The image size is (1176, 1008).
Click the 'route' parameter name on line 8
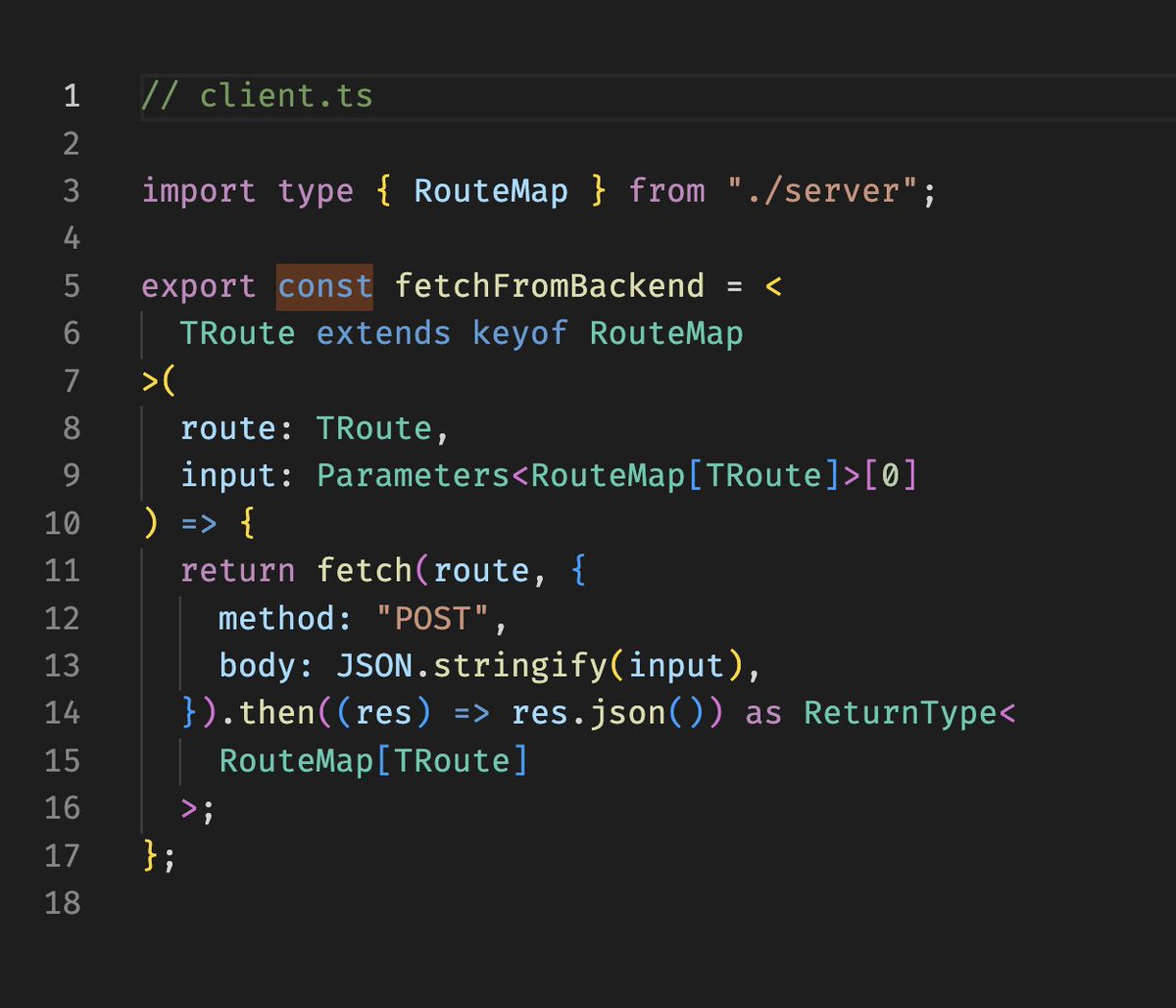pos(228,428)
